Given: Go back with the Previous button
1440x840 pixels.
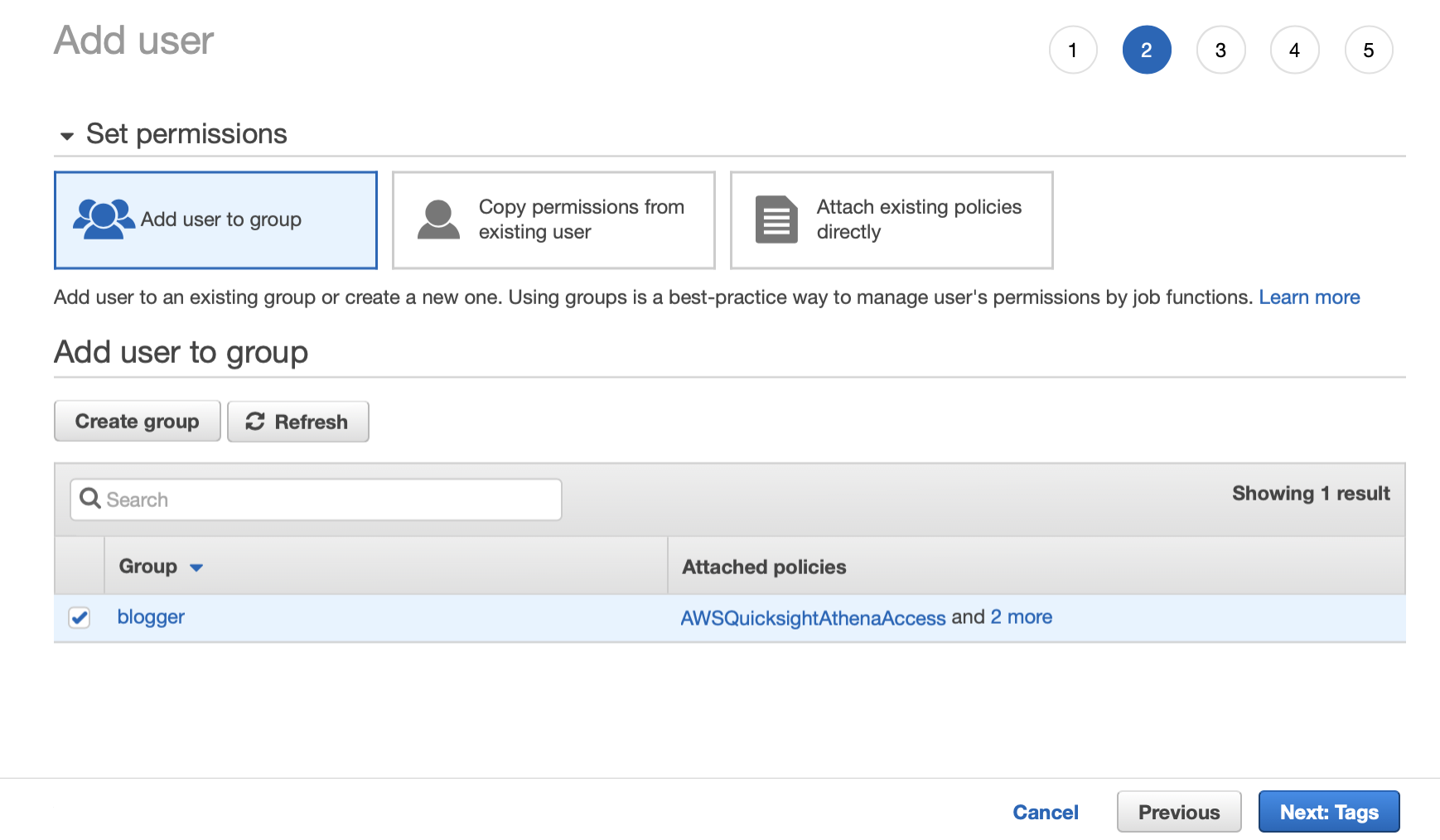Looking at the screenshot, I should click(x=1179, y=812).
